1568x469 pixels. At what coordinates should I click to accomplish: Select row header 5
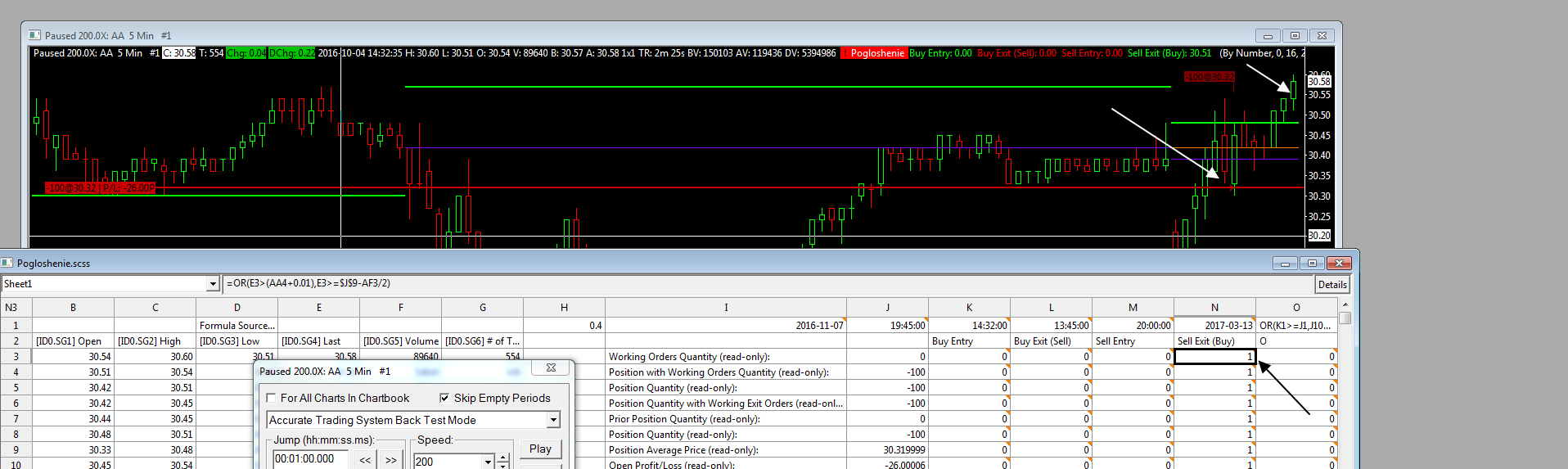pyautogui.click(x=16, y=388)
